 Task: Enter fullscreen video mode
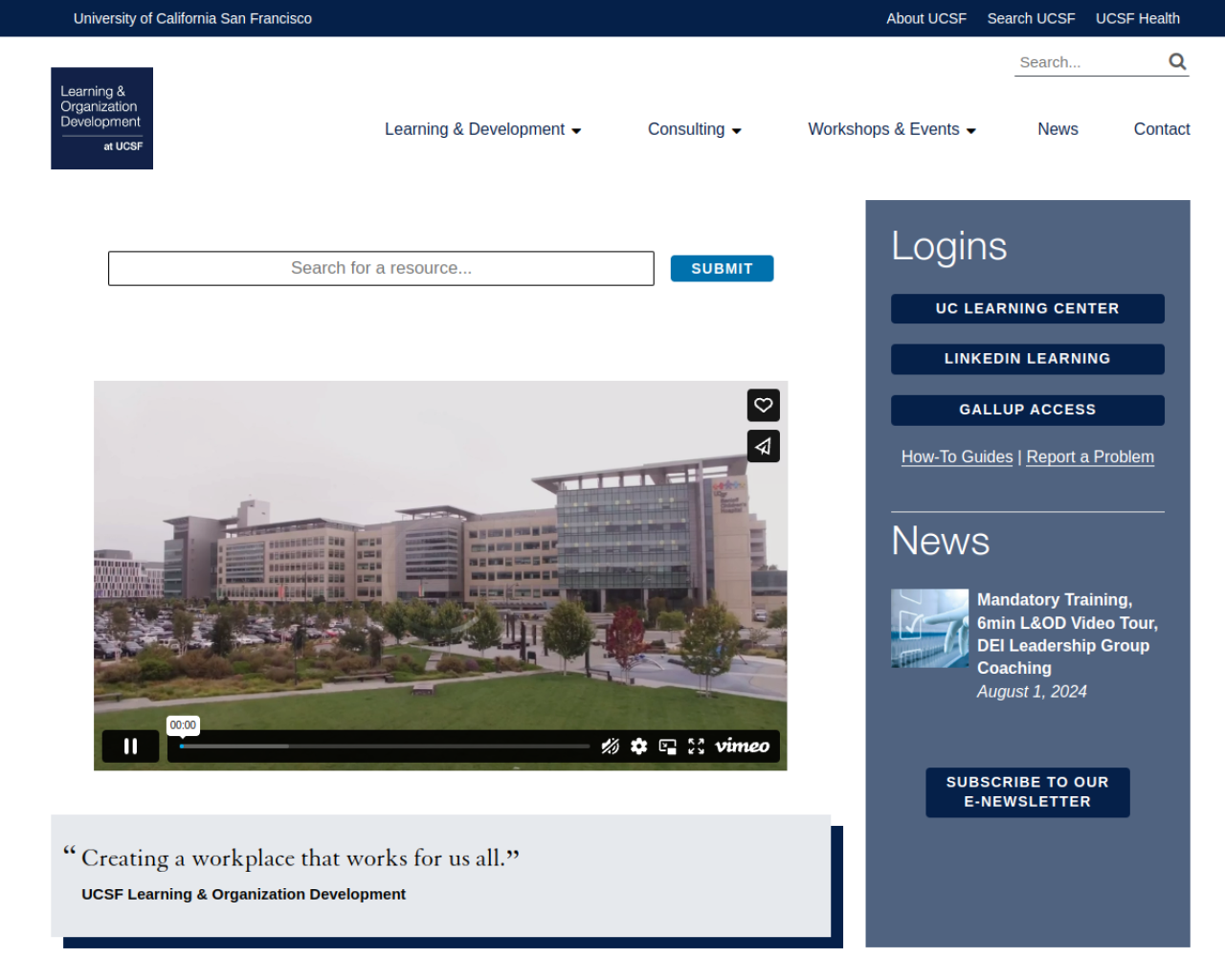(696, 746)
